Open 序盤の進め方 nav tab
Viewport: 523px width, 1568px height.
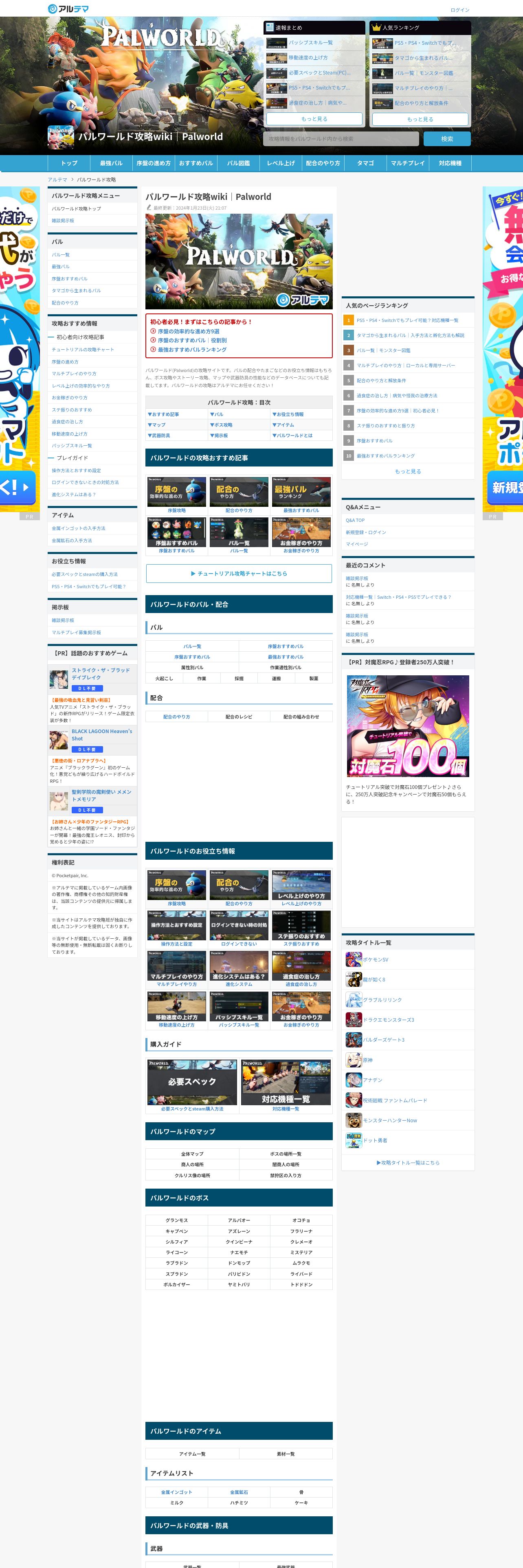click(x=154, y=163)
